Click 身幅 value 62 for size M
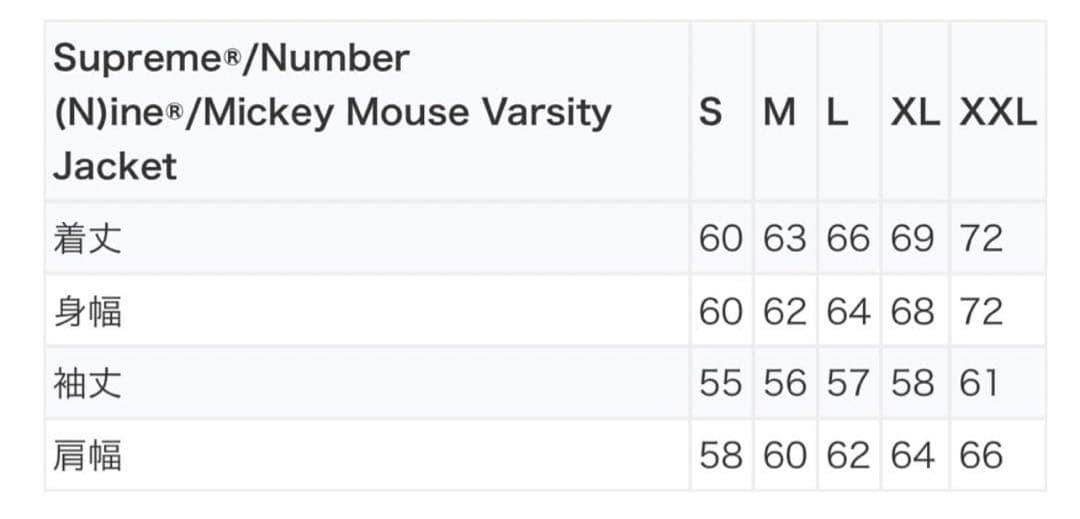This screenshot has width=1080, height=519. pos(784,312)
